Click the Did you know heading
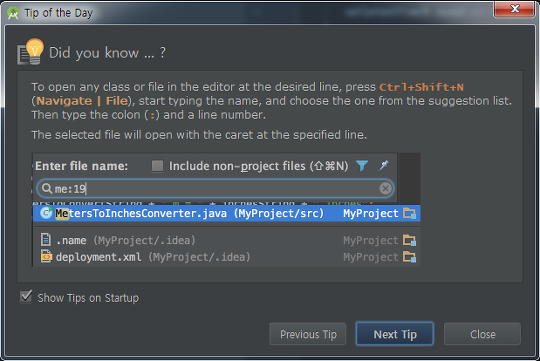Viewport: 540px width, 361px height. pyautogui.click(x=107, y=53)
